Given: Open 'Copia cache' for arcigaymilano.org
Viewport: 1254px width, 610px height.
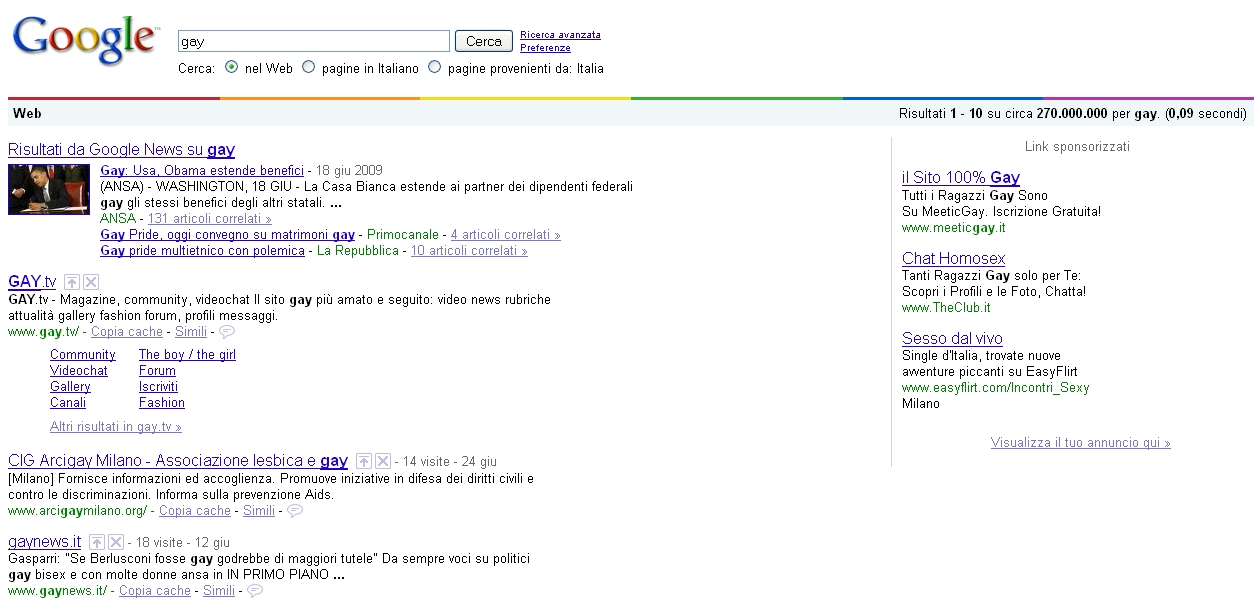Looking at the screenshot, I should pyautogui.click(x=195, y=510).
